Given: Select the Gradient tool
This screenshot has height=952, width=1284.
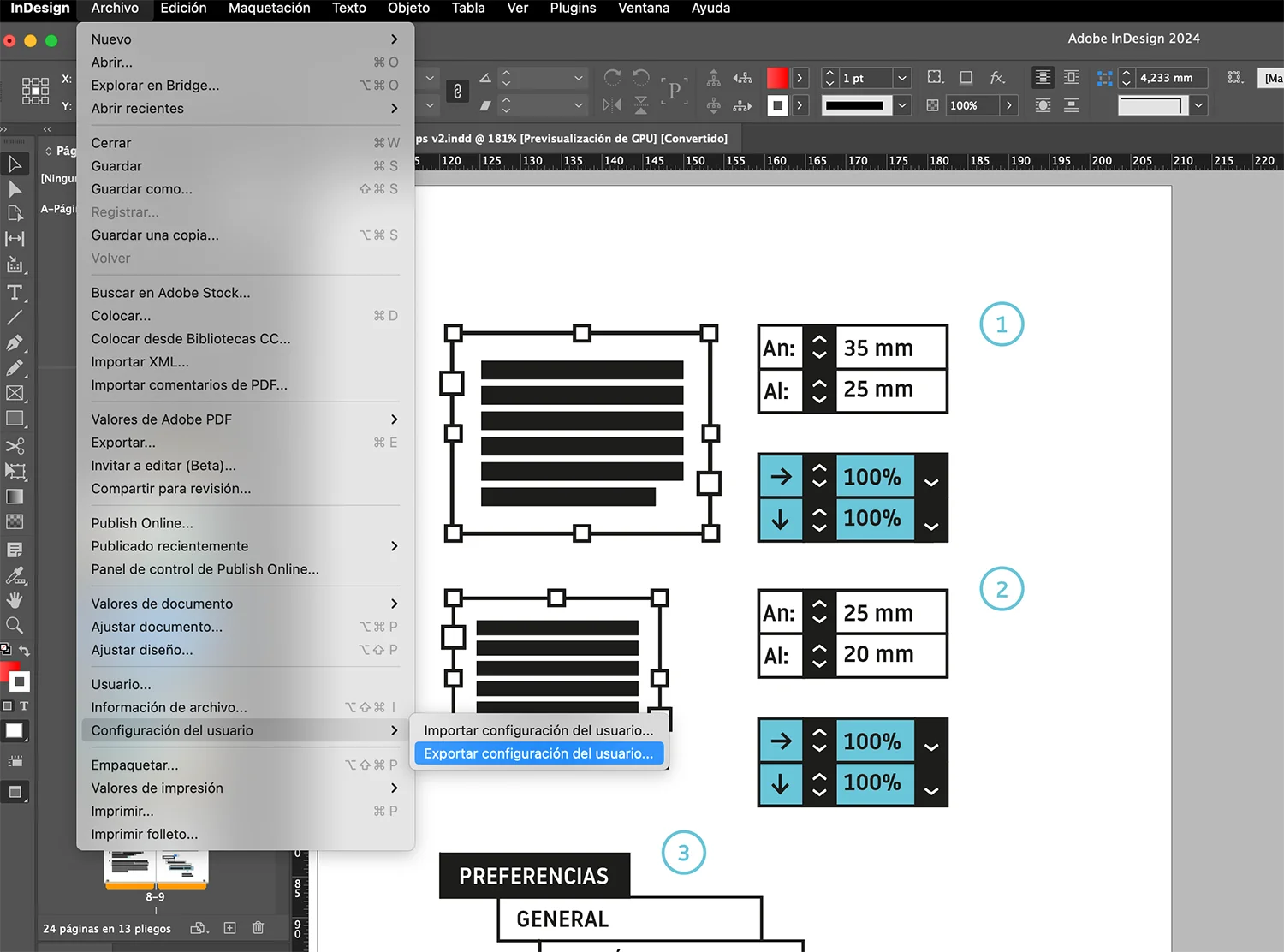Looking at the screenshot, I should pyautogui.click(x=15, y=497).
